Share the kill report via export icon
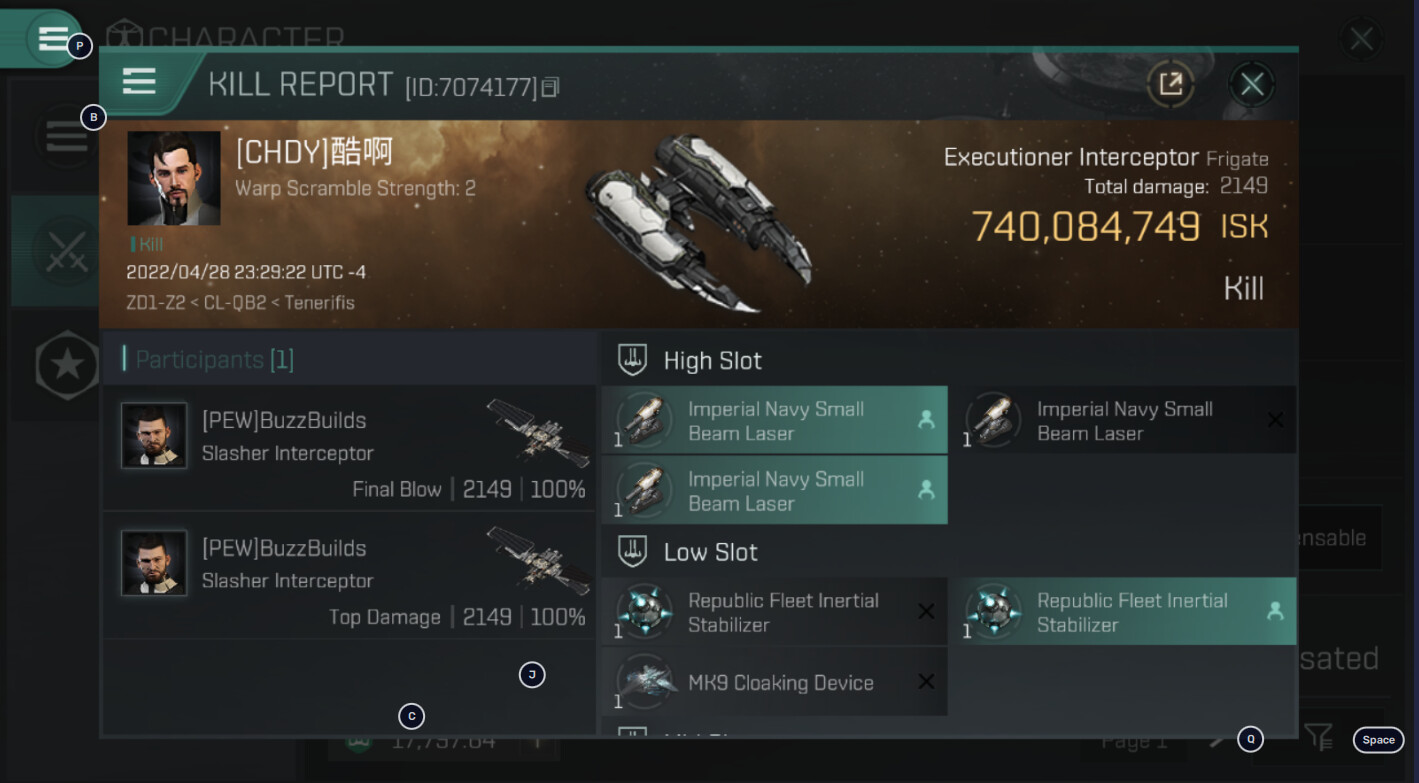The height and width of the screenshot is (783, 1419). point(1170,84)
